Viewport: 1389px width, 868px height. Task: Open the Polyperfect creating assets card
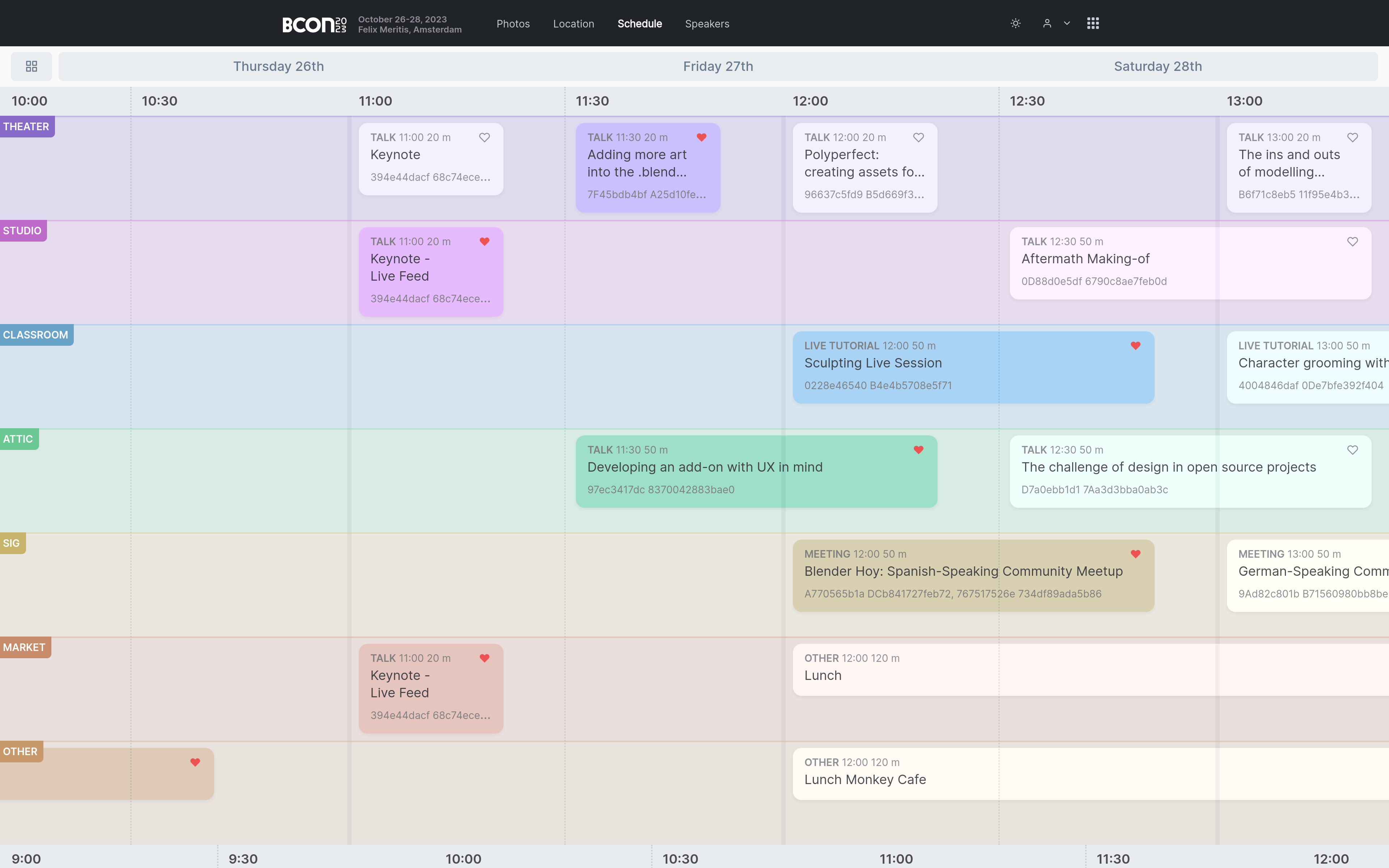865,167
